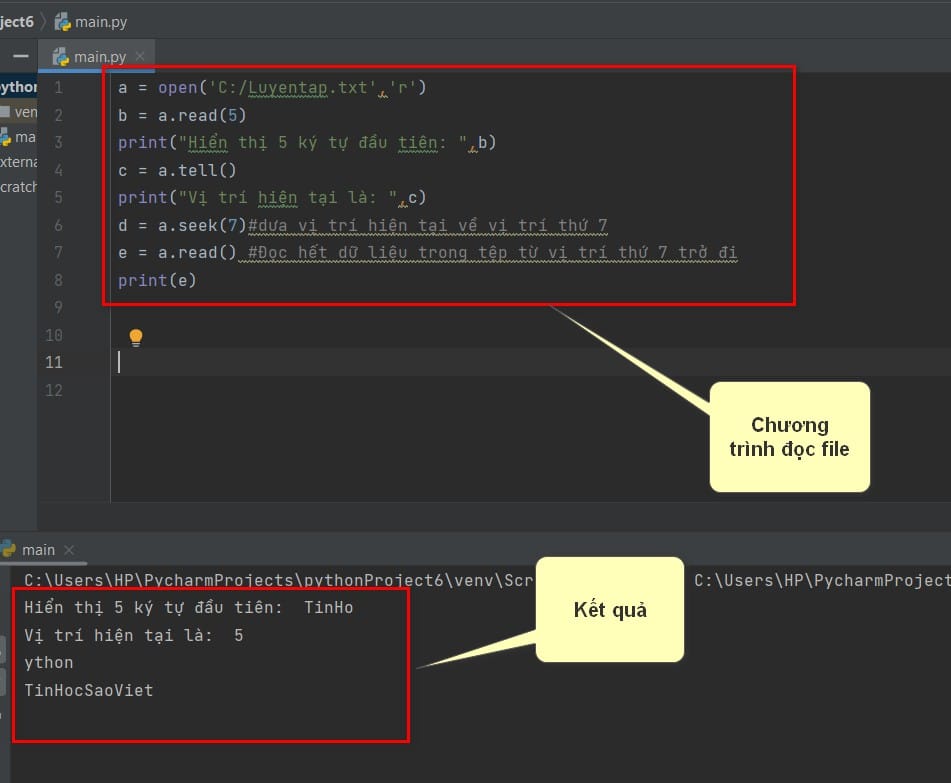The height and width of the screenshot is (783, 951).
Task: Click line number 1 in the gutter
Action: tap(58, 88)
